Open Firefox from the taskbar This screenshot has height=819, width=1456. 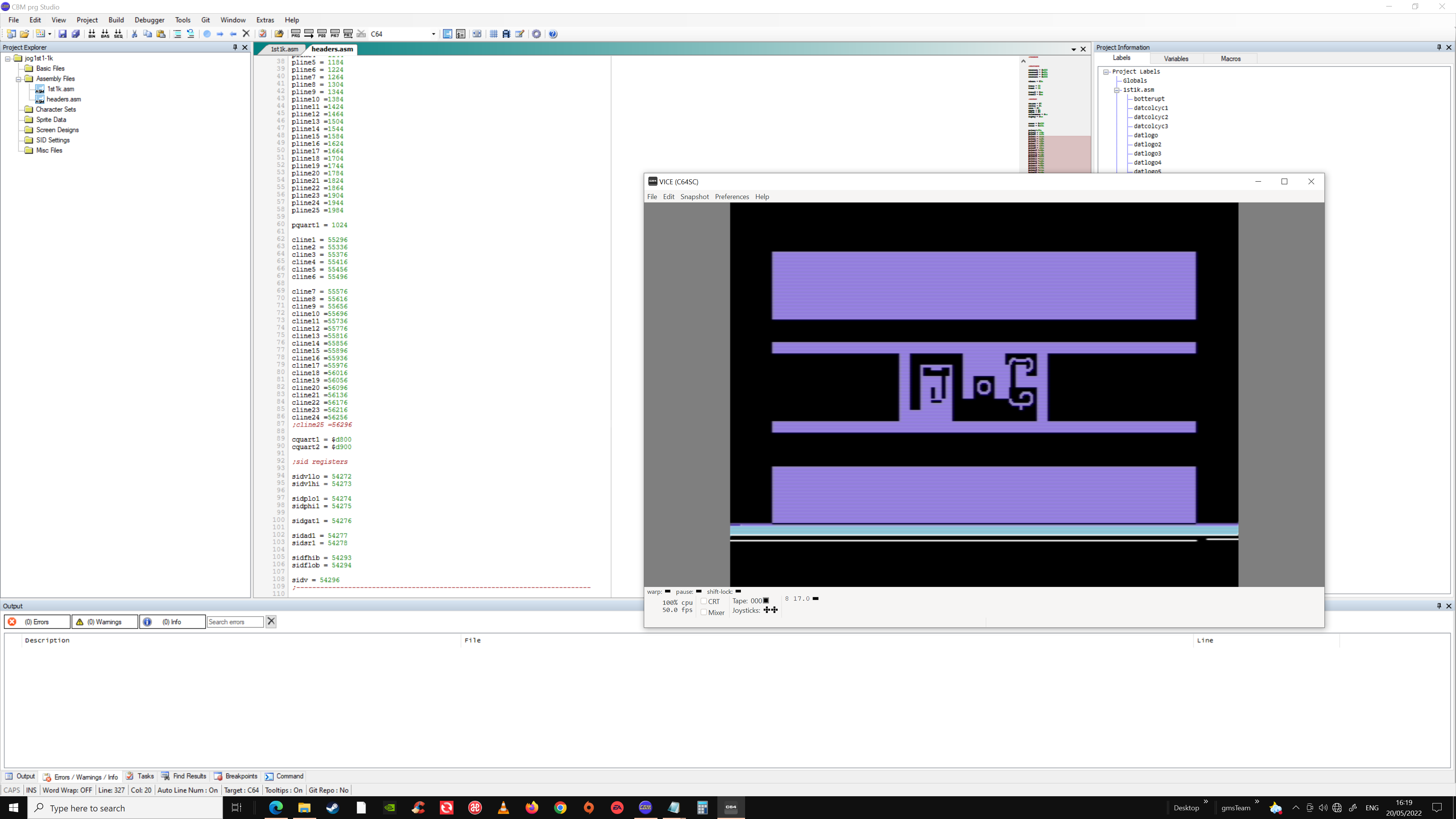coord(532,808)
